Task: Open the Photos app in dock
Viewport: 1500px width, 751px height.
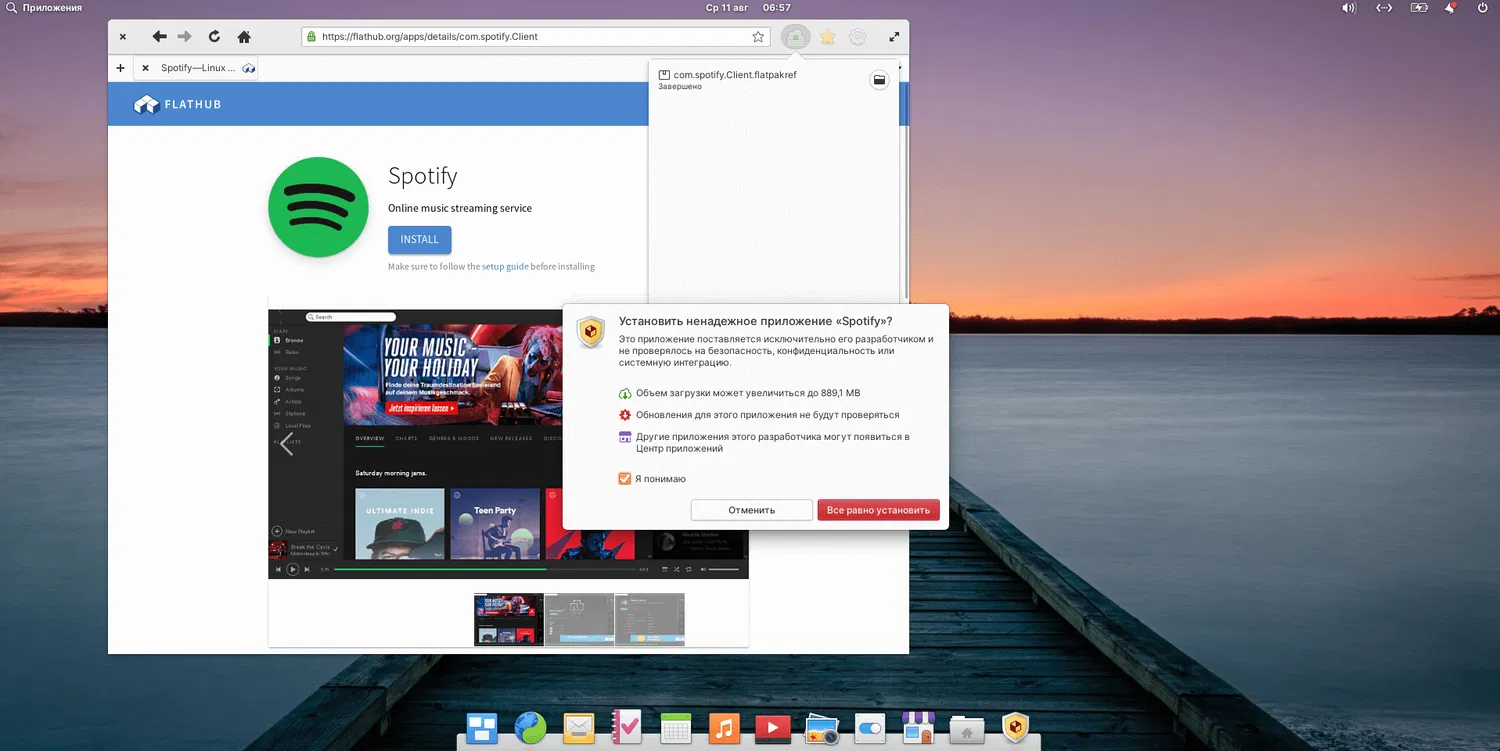Action: point(821,728)
